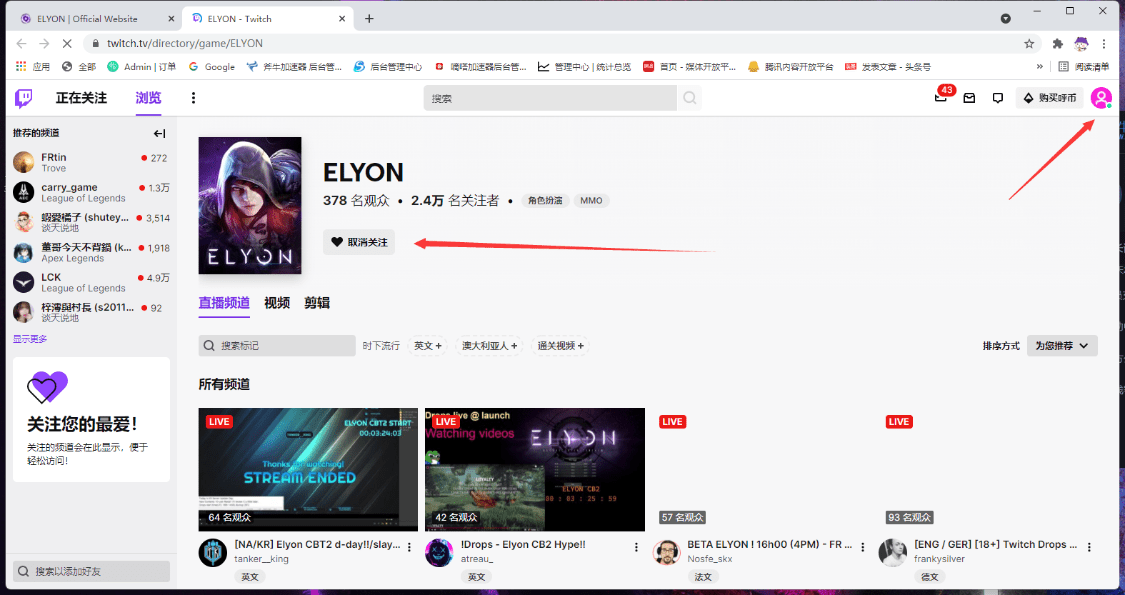Add the 澳大利亚人 tag filter

click(x=489, y=346)
